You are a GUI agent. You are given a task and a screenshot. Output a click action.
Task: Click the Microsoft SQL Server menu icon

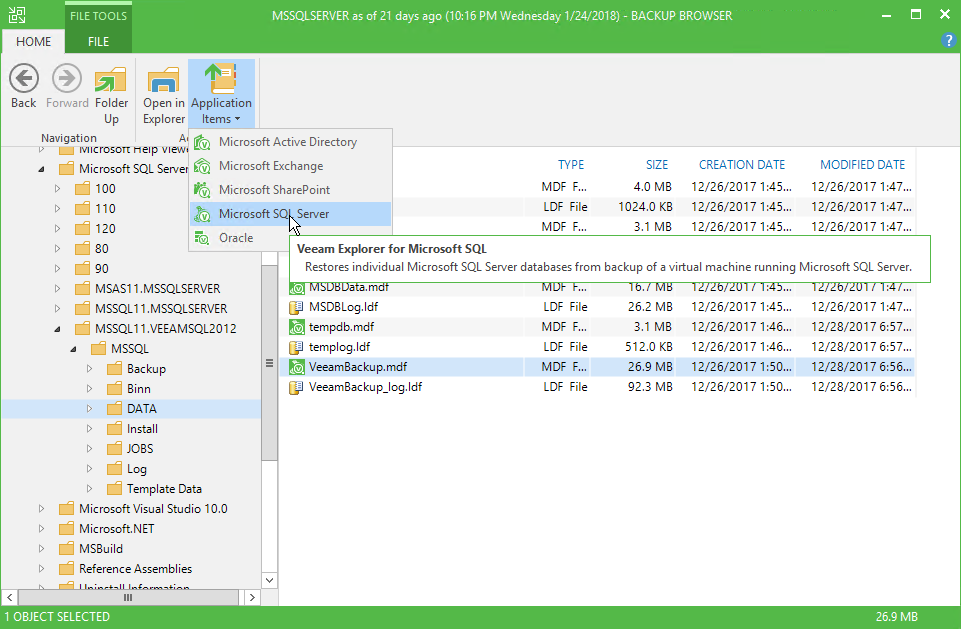tap(202, 214)
